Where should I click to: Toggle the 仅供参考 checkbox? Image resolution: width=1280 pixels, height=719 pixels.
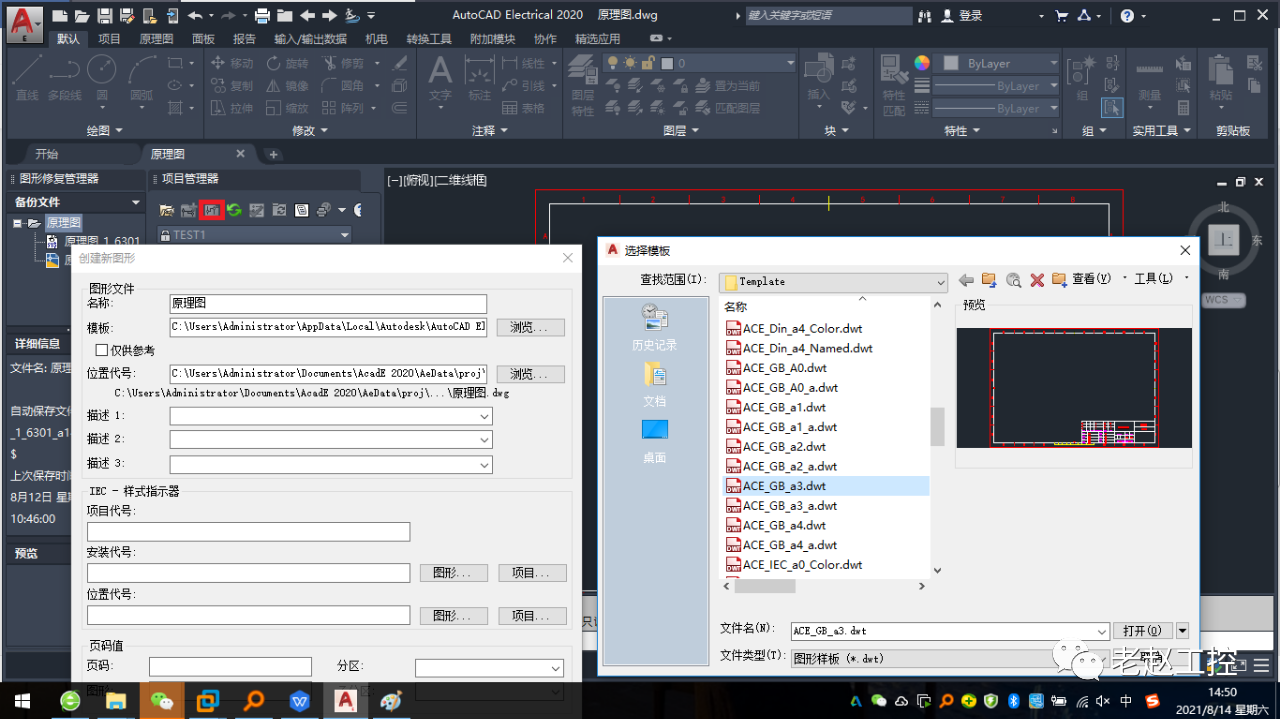101,350
